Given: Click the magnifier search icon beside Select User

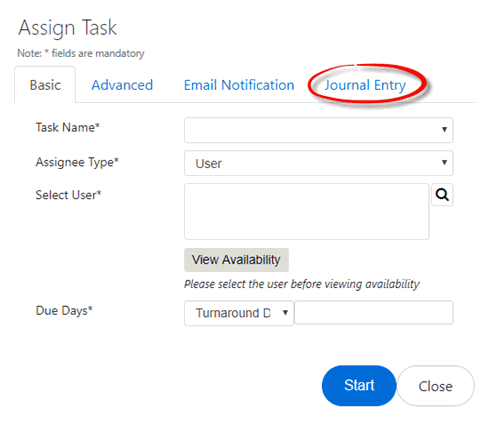Looking at the screenshot, I should (x=442, y=195).
